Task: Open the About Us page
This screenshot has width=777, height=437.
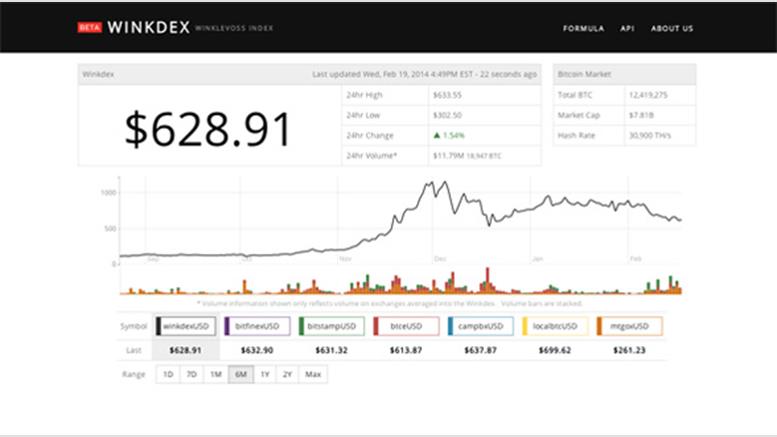Action: tap(672, 28)
